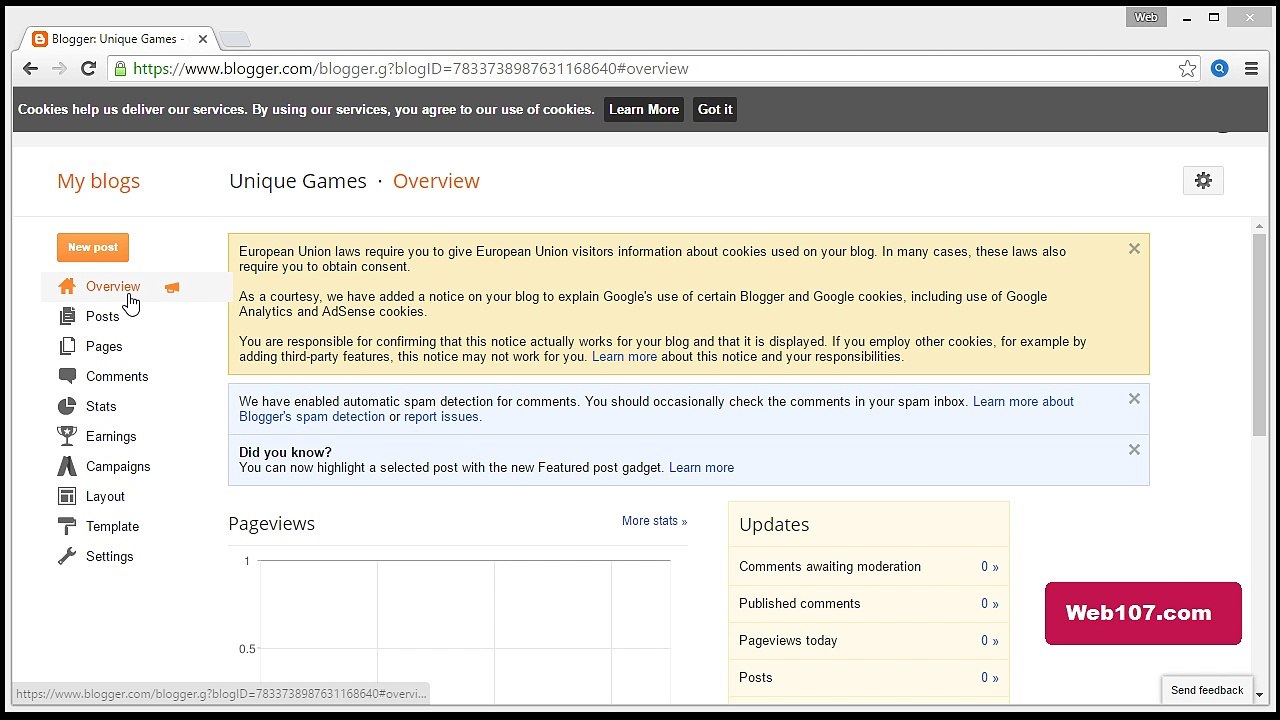This screenshot has height=720, width=1280.
Task: Click the browser address bar URL
Action: point(410,69)
